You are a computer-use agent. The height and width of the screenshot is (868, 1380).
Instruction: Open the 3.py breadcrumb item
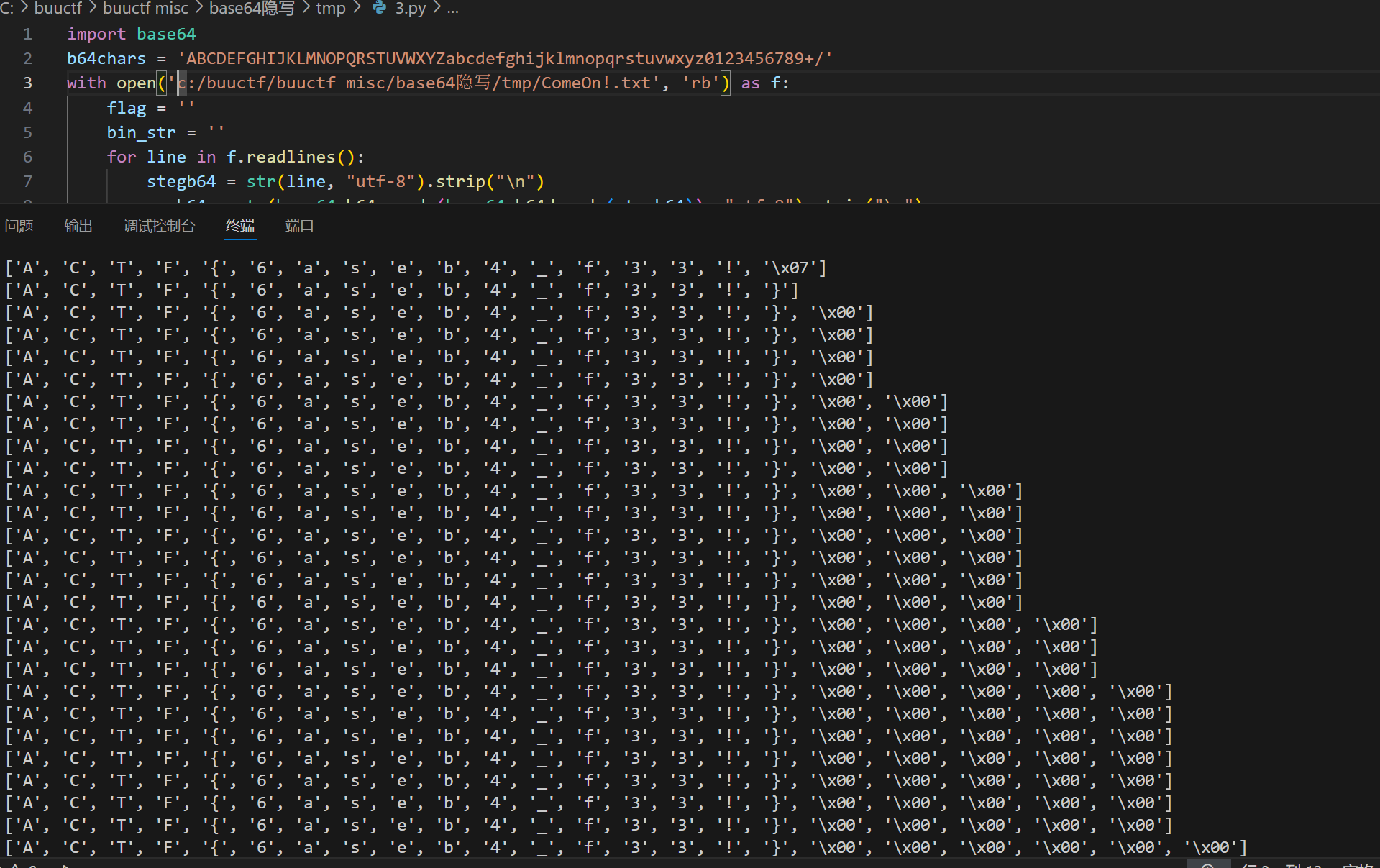(410, 8)
